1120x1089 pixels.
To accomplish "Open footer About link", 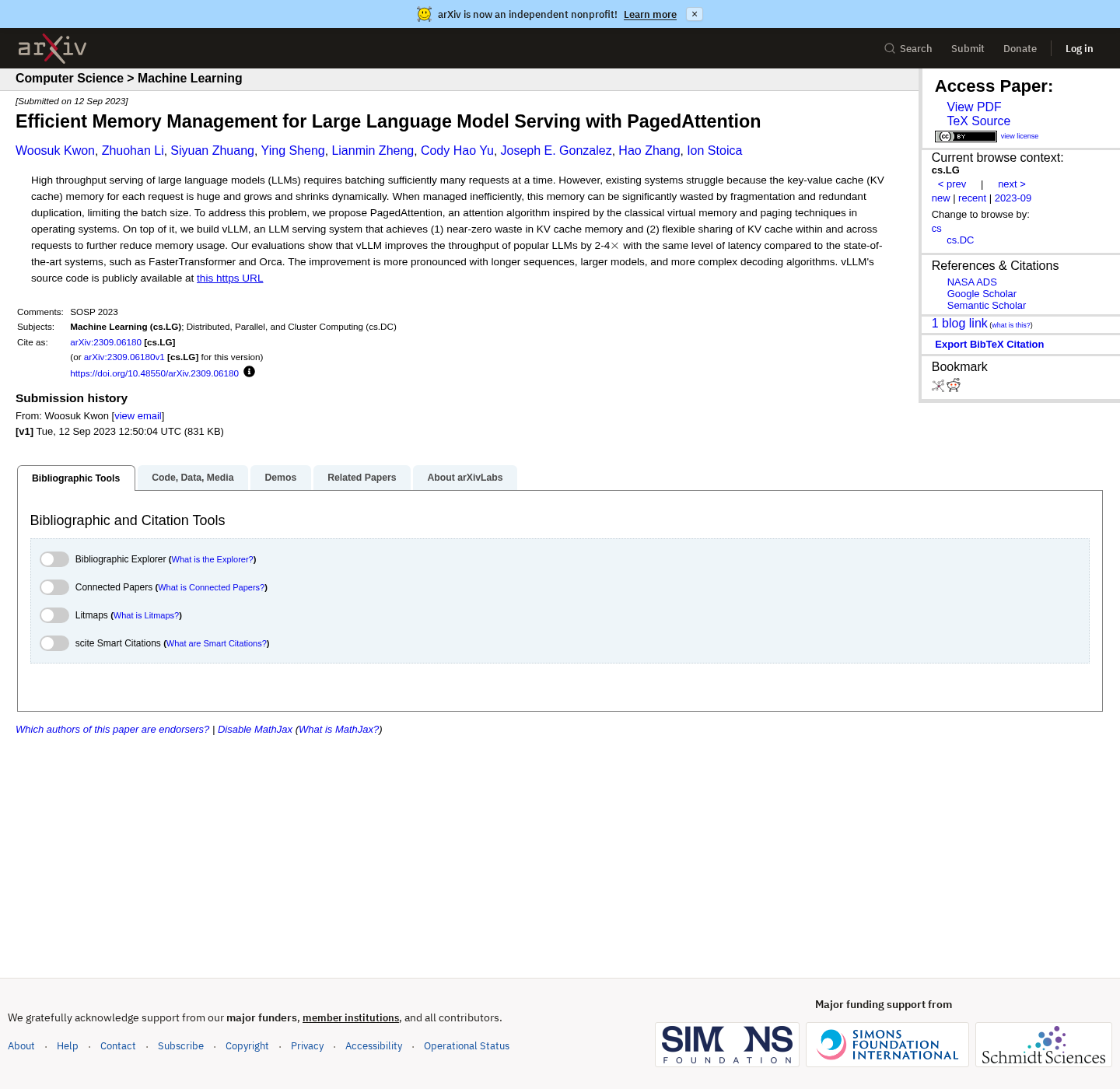I will pos(21,1046).
